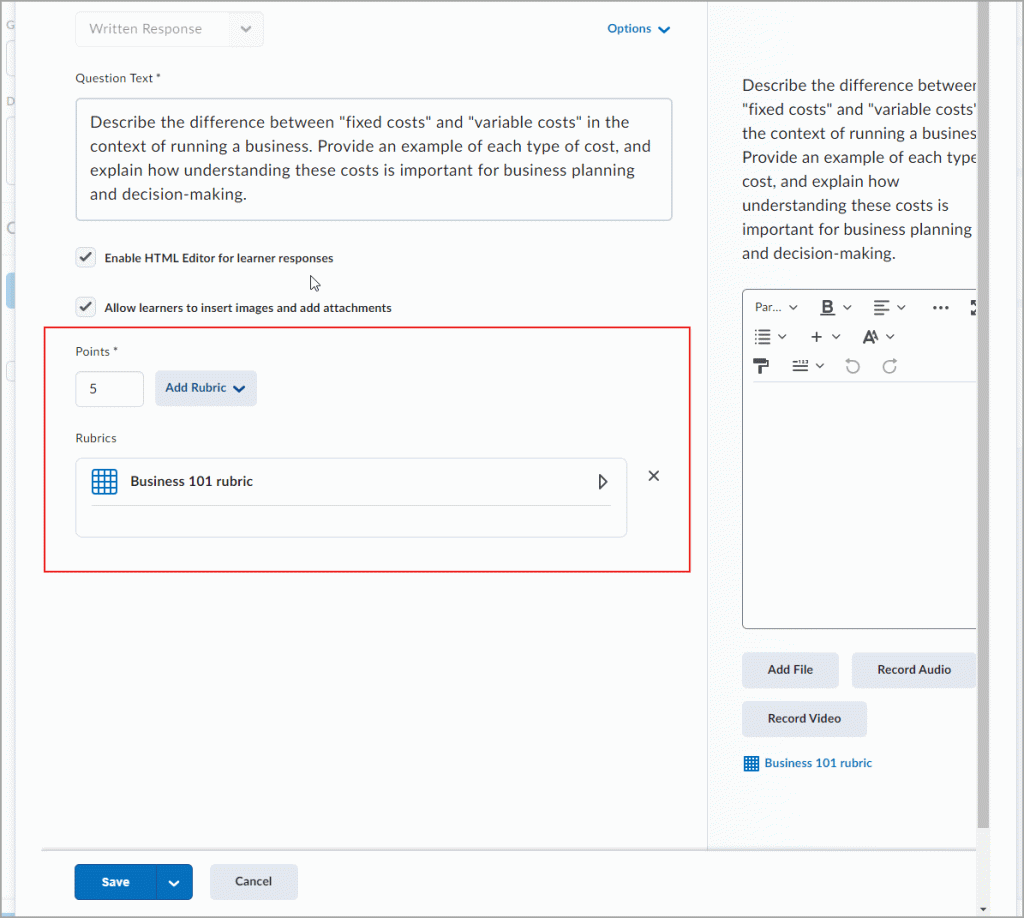Click the font size icon
Image resolution: width=1024 pixels, height=918 pixels.
(x=871, y=337)
